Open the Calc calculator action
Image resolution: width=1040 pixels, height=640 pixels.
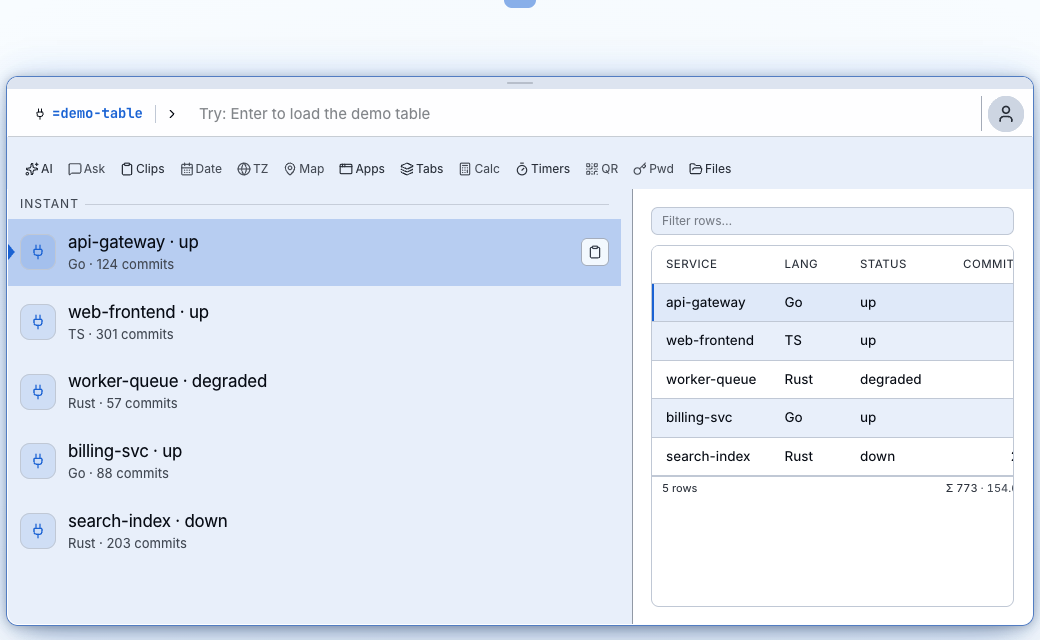pyautogui.click(x=480, y=169)
